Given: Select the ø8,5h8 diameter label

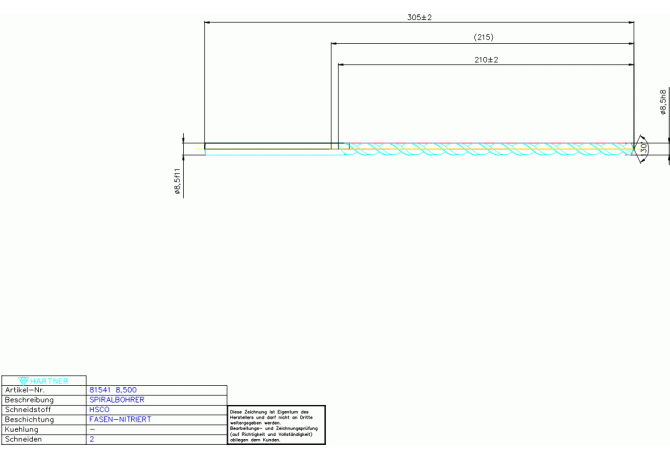Looking at the screenshot, I should click(663, 100).
